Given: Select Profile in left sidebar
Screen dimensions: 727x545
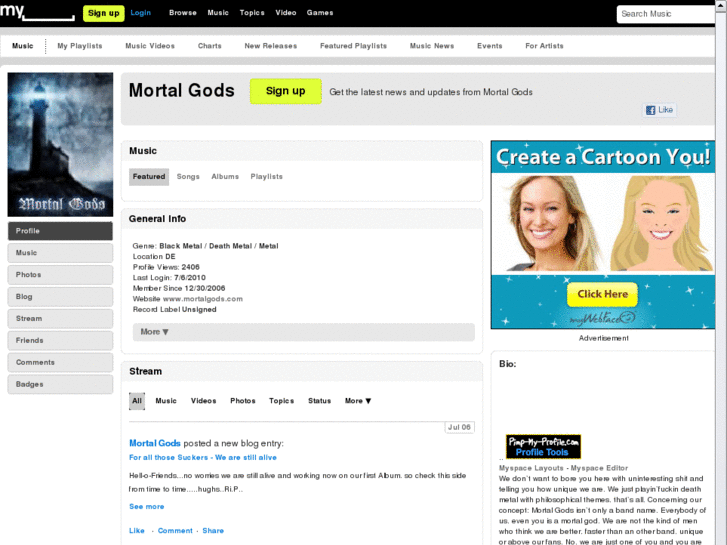Looking at the screenshot, I should coord(60,231).
